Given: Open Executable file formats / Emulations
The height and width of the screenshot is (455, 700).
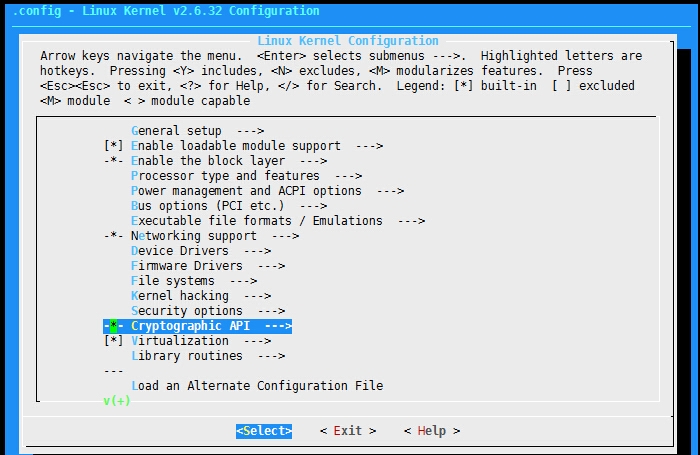Looking at the screenshot, I should (278, 221).
